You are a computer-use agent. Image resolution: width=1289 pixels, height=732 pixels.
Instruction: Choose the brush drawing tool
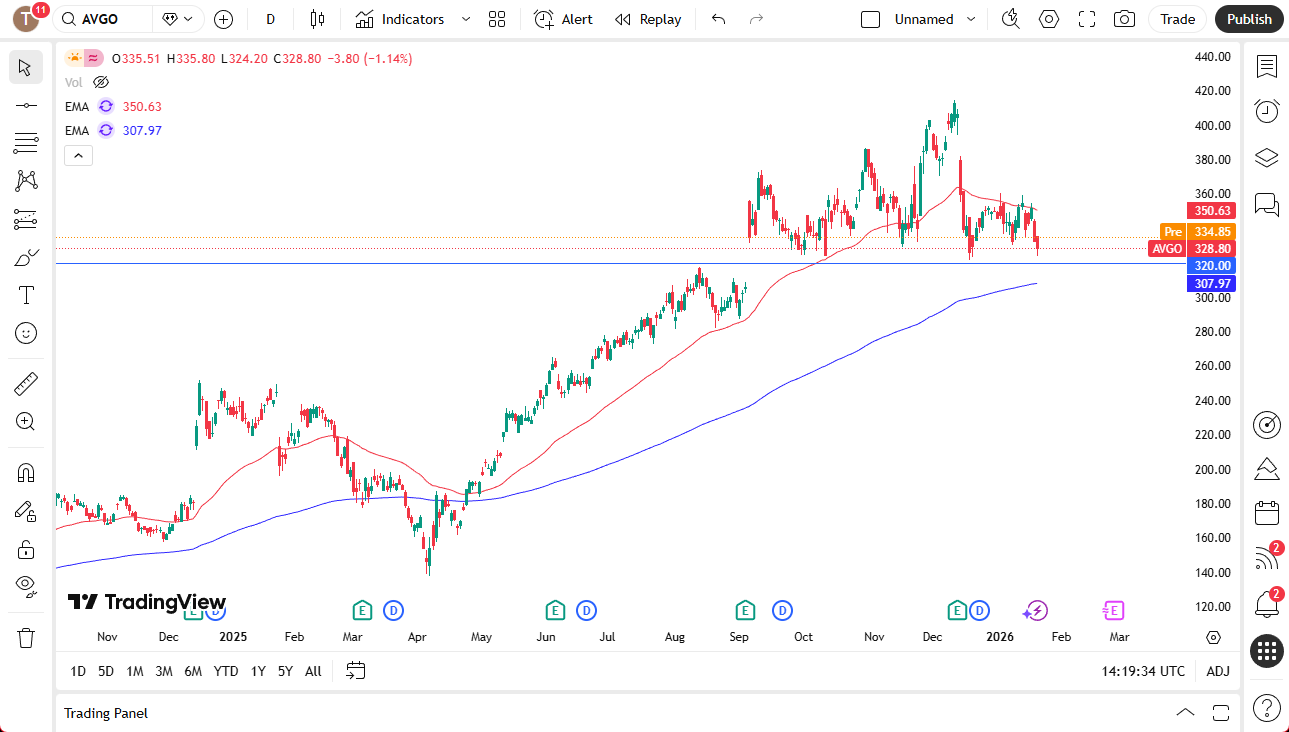pos(26,257)
